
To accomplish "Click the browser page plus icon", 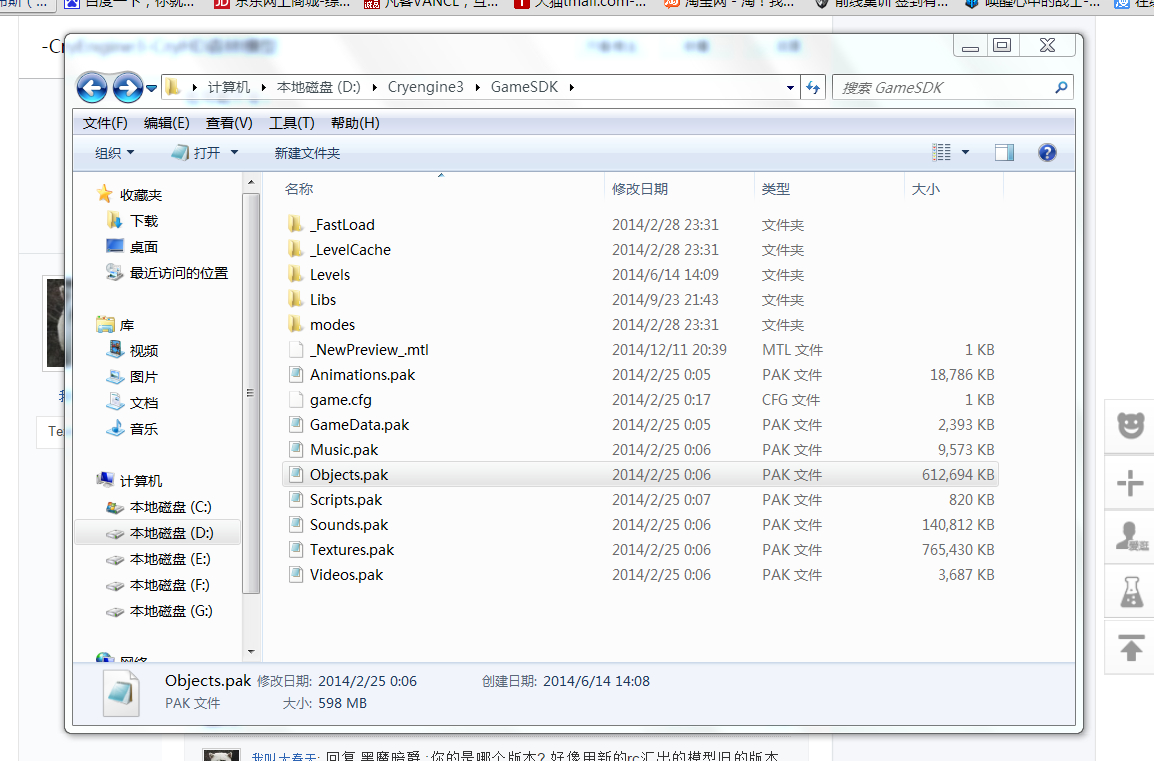I will 1130,484.
